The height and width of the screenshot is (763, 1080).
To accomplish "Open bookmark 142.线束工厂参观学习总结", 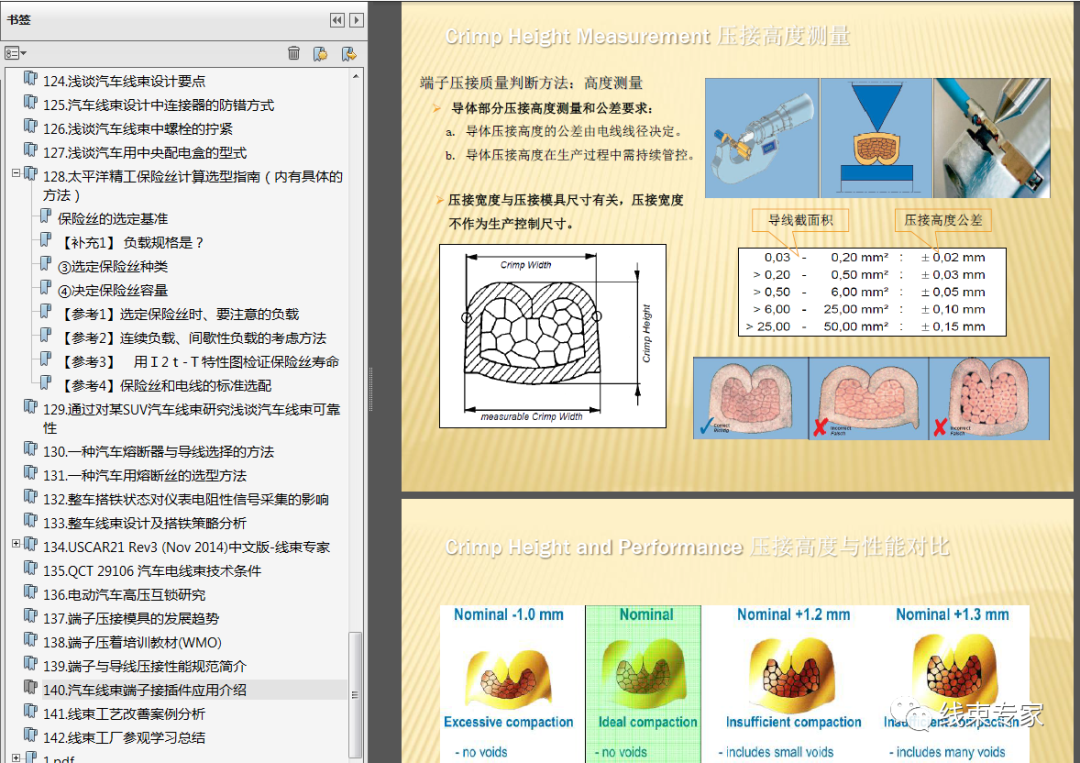I will pos(124,738).
